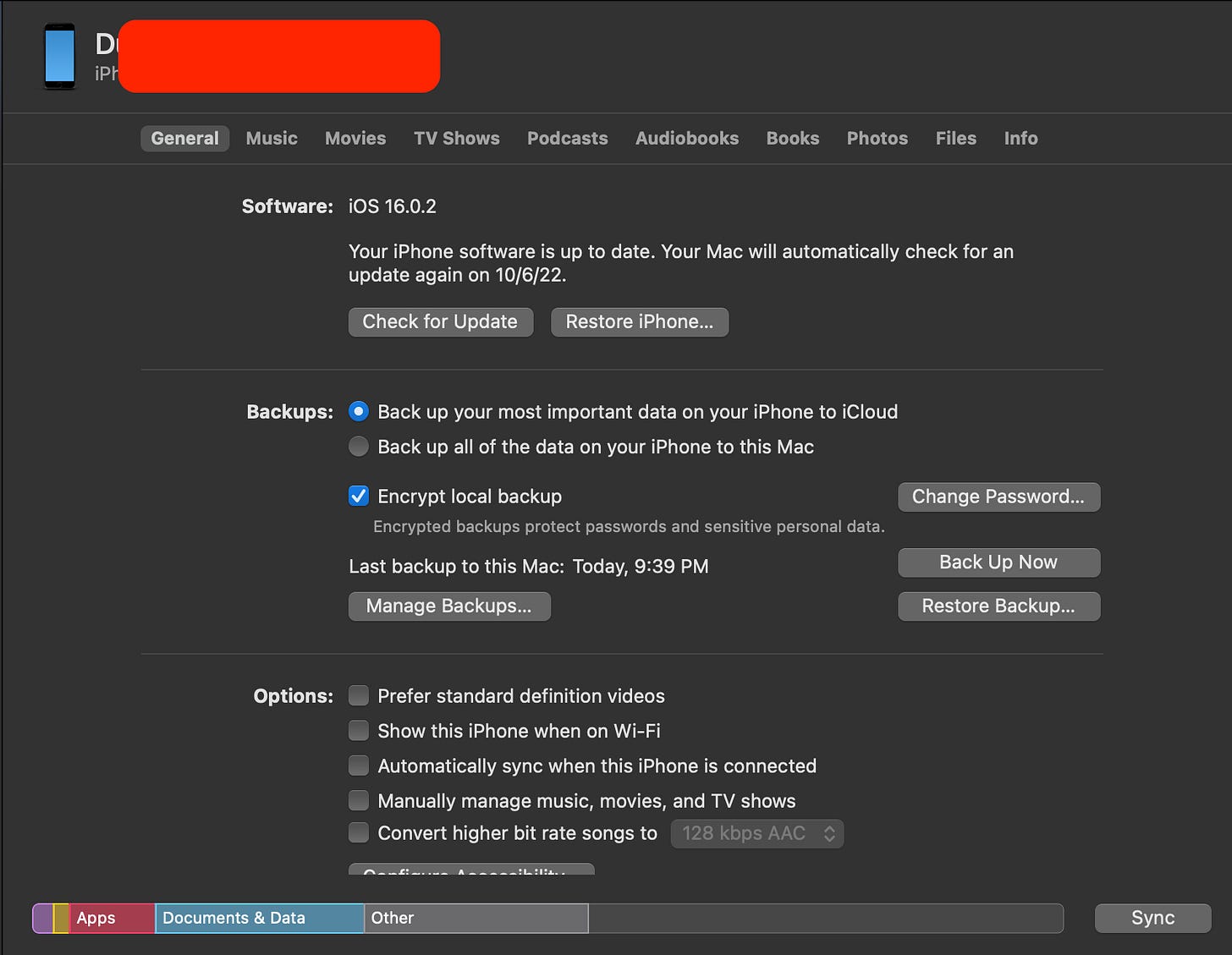Click the Last backup time text
The height and width of the screenshot is (955, 1232).
click(x=529, y=567)
